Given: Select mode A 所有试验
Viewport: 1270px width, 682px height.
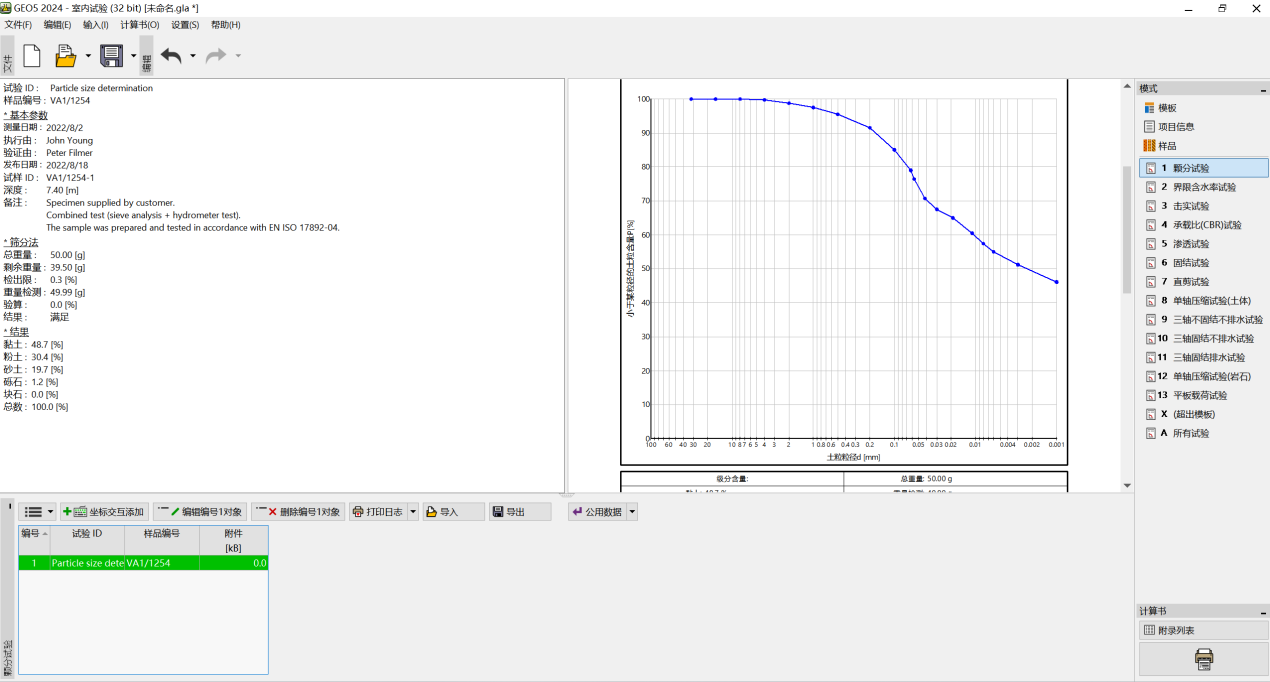Looking at the screenshot, I should [1204, 433].
